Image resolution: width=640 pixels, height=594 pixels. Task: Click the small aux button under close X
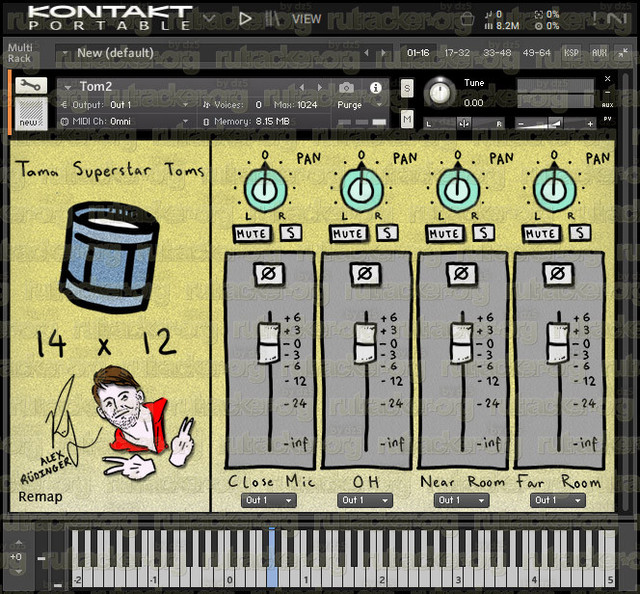click(x=607, y=105)
